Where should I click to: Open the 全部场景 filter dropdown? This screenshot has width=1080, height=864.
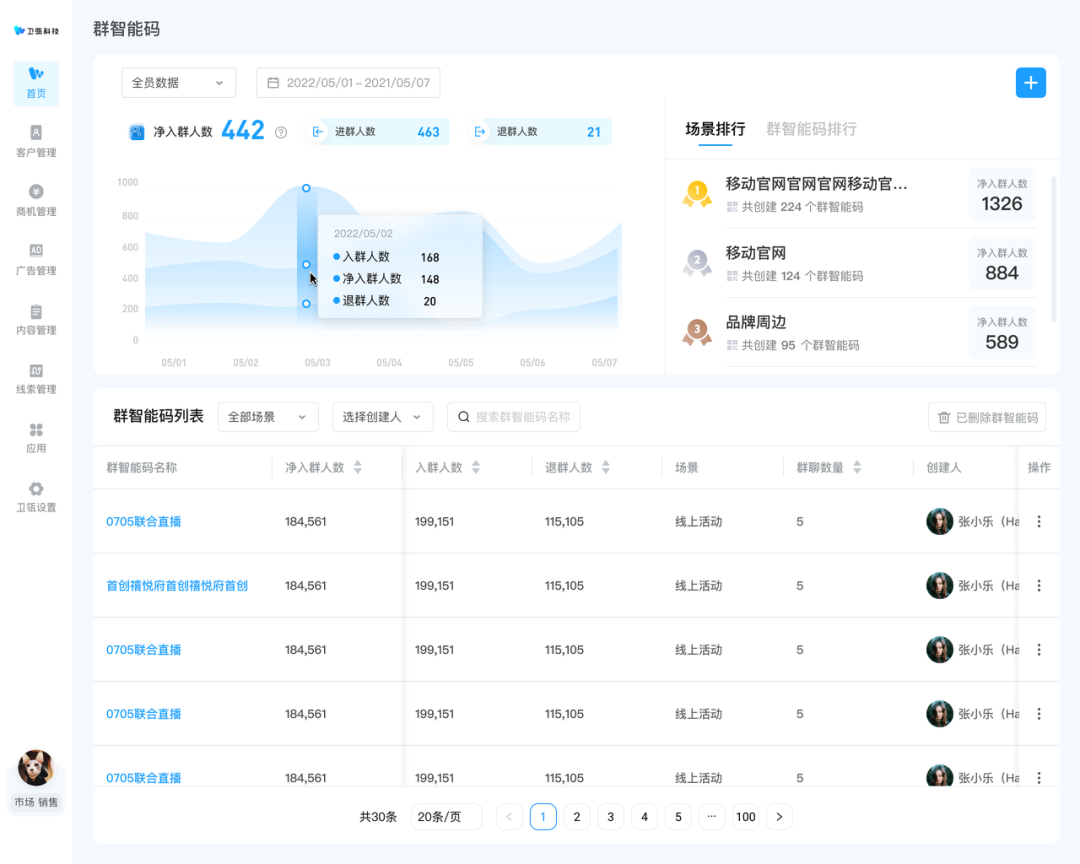267,417
